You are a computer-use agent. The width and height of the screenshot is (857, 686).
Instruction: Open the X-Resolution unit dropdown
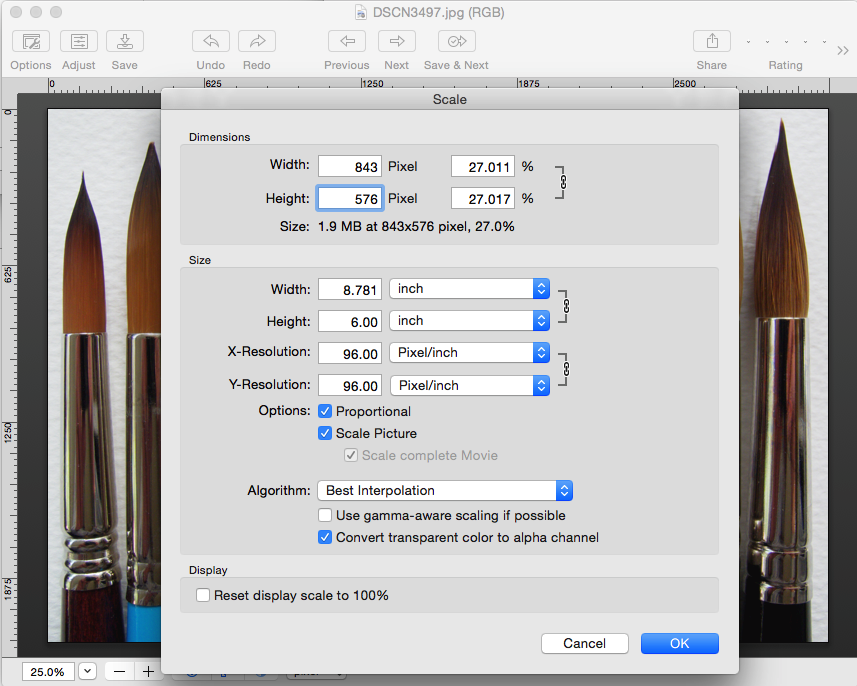click(x=470, y=353)
